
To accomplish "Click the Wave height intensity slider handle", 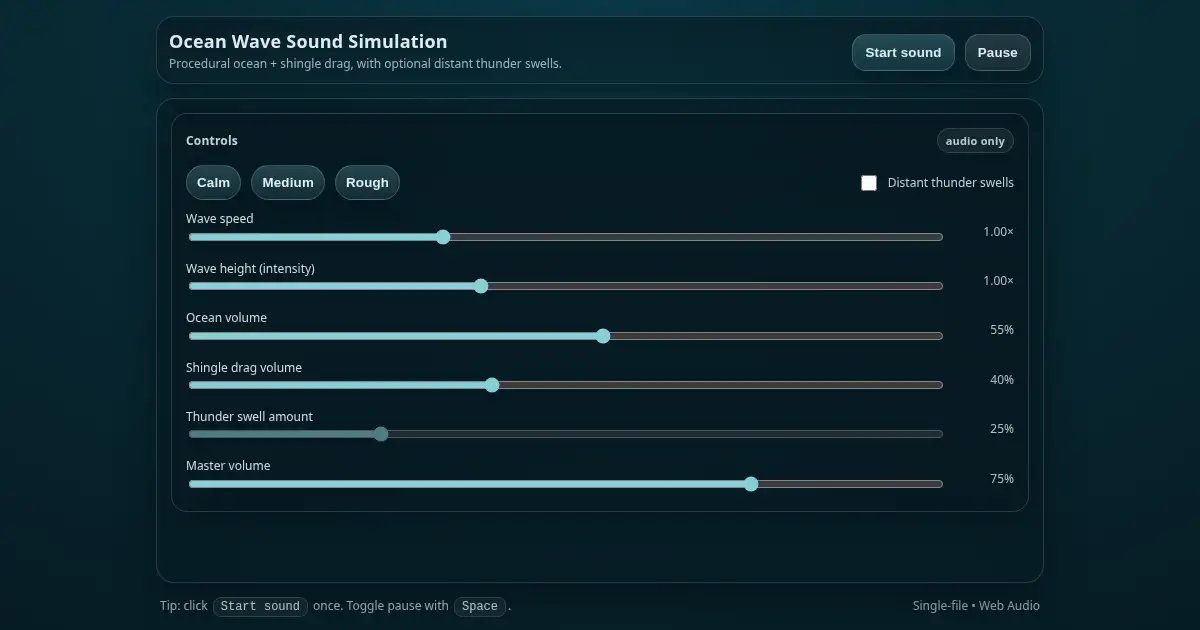I will pyautogui.click(x=481, y=286).
